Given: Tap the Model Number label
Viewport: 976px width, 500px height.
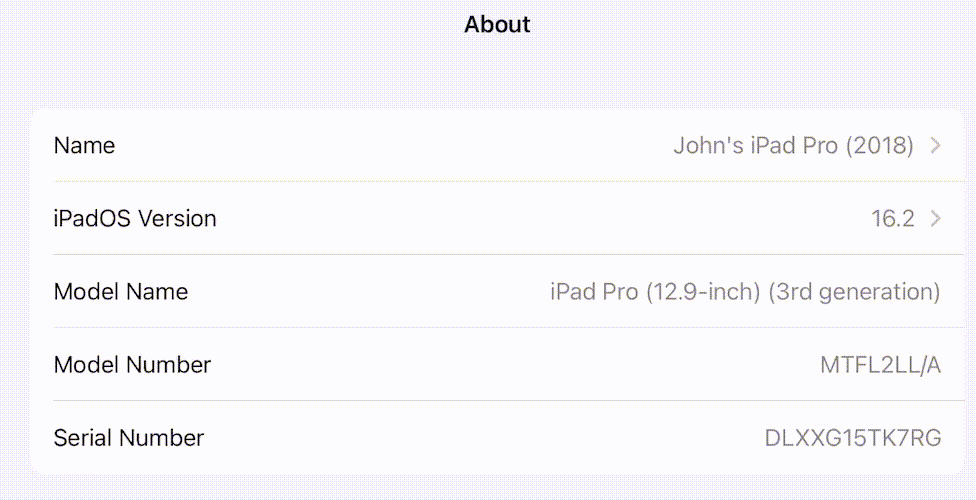Looking at the screenshot, I should [132, 365].
